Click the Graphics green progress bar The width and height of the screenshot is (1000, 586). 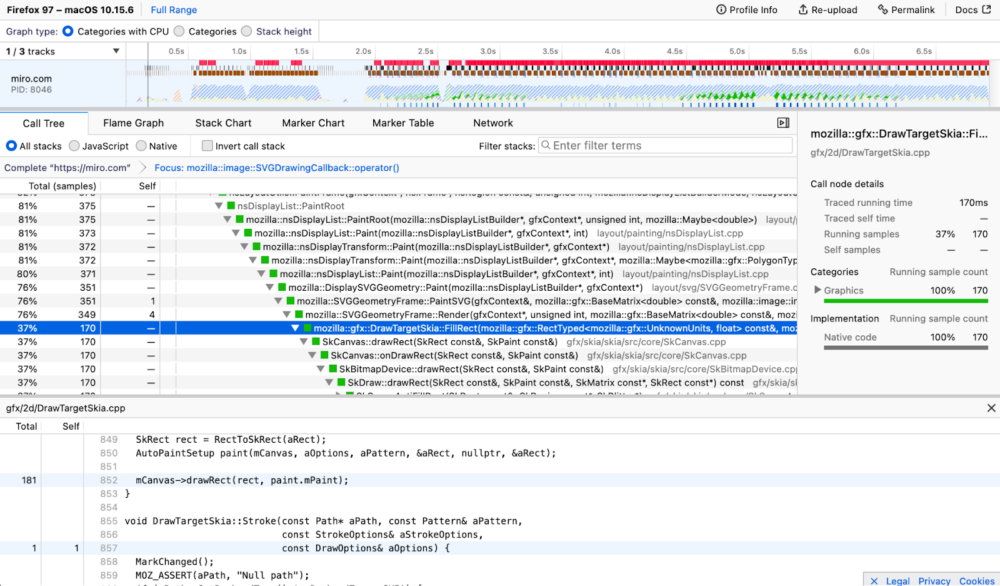coord(906,301)
